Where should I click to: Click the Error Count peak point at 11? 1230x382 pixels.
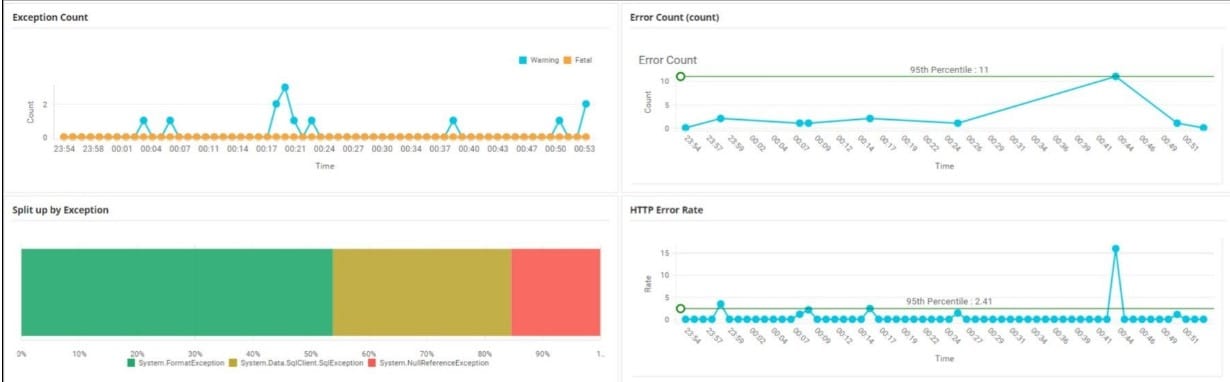(1115, 76)
